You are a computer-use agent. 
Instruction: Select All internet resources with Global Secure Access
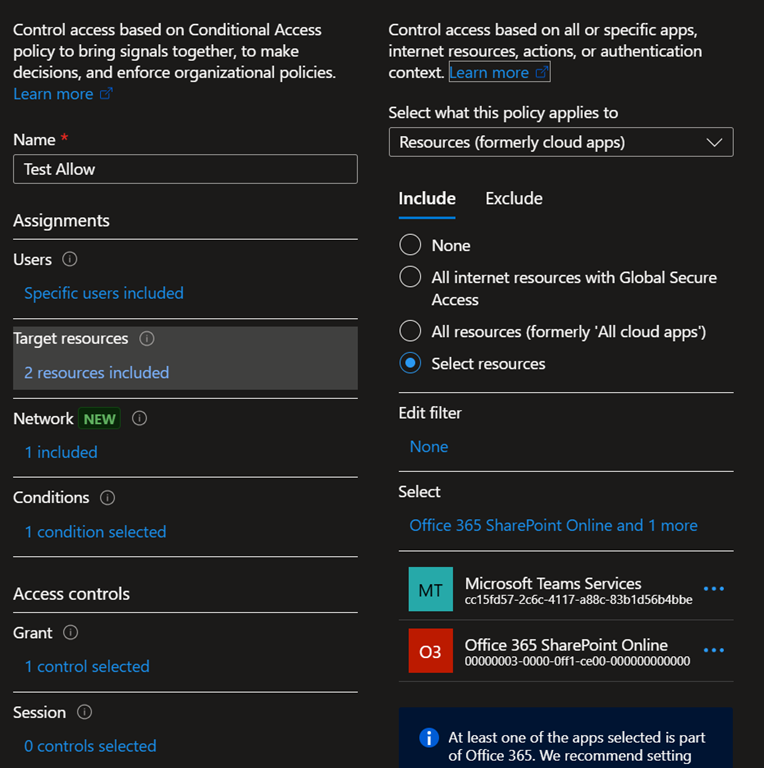tap(410, 277)
